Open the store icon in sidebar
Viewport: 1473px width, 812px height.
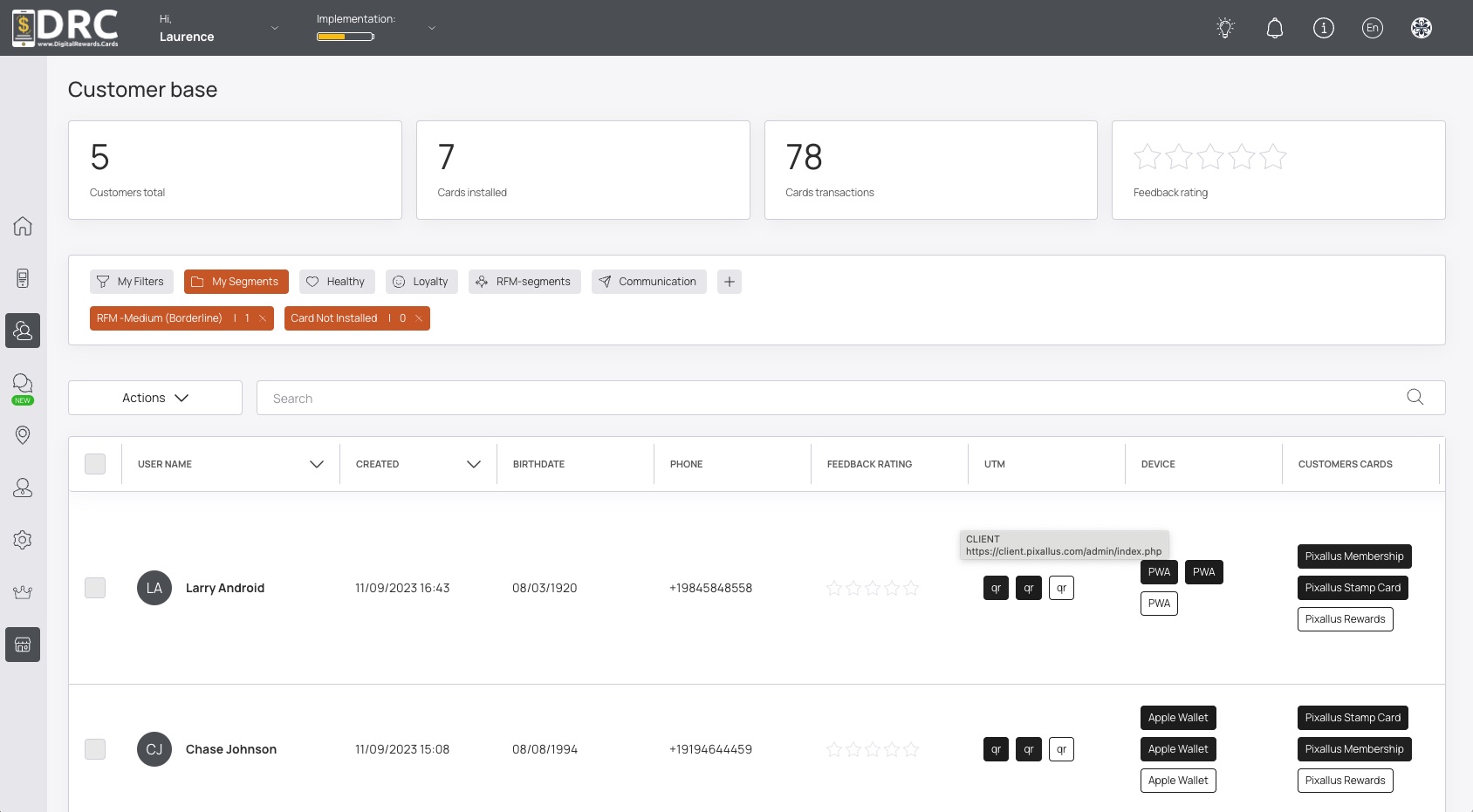23,645
